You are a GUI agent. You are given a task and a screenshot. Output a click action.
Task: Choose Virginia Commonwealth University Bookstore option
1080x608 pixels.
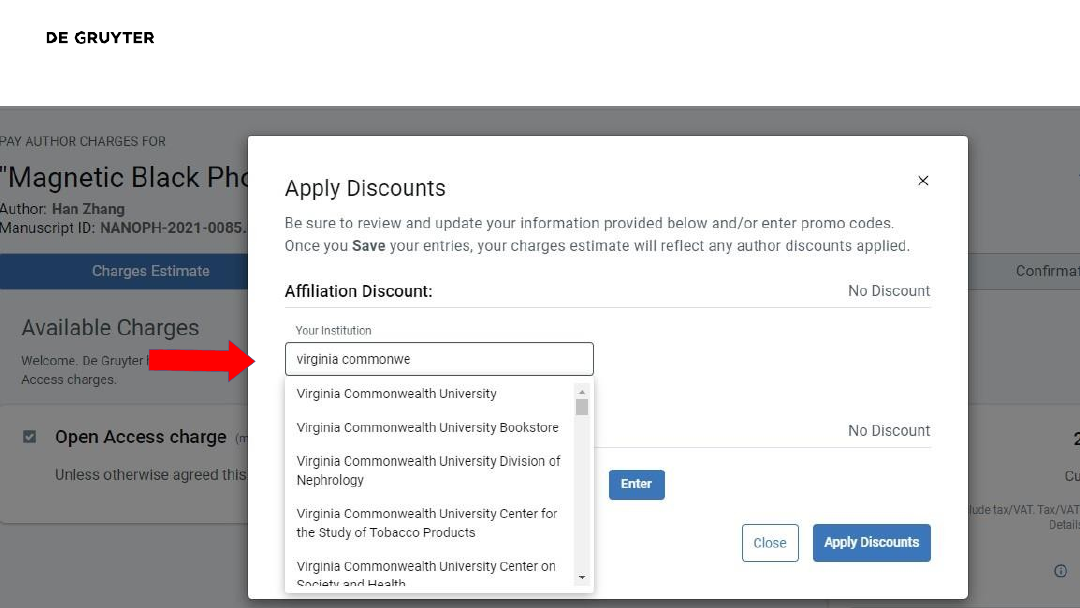427,428
